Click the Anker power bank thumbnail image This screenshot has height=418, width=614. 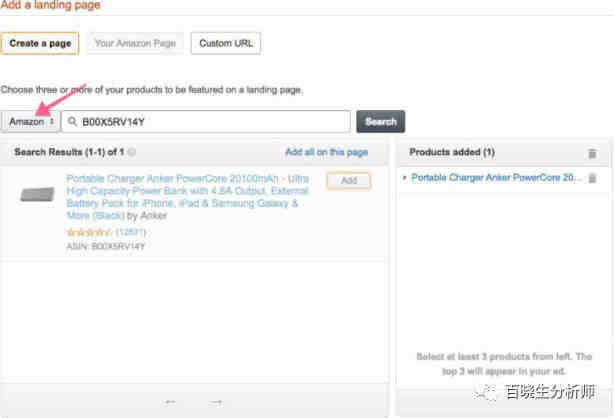point(37,194)
